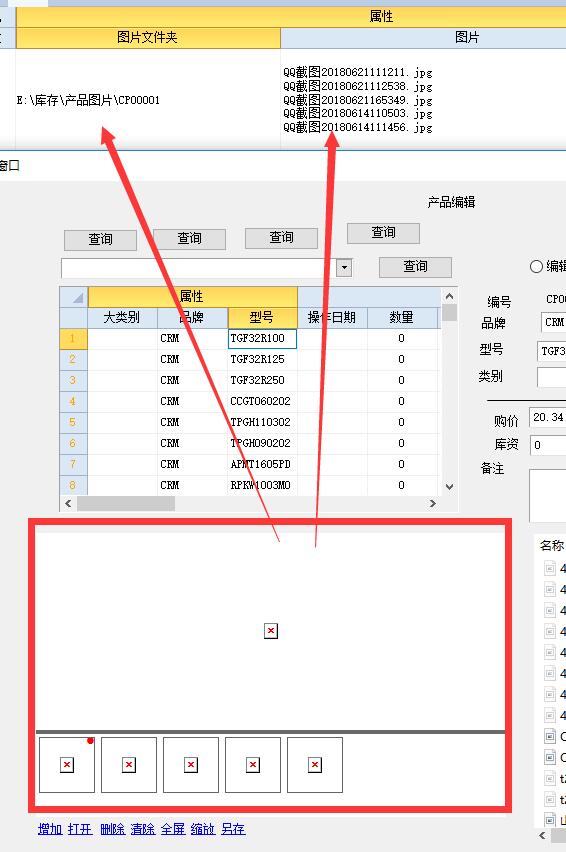The width and height of the screenshot is (566, 852).
Task: Toggle the 编辑 radio button
Action: [536, 266]
